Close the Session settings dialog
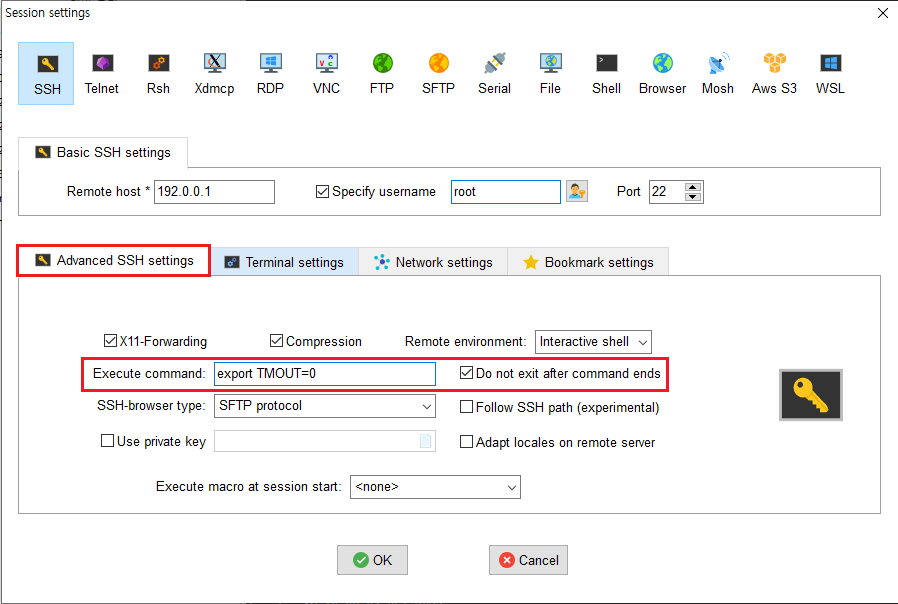898x604 pixels. tap(883, 13)
